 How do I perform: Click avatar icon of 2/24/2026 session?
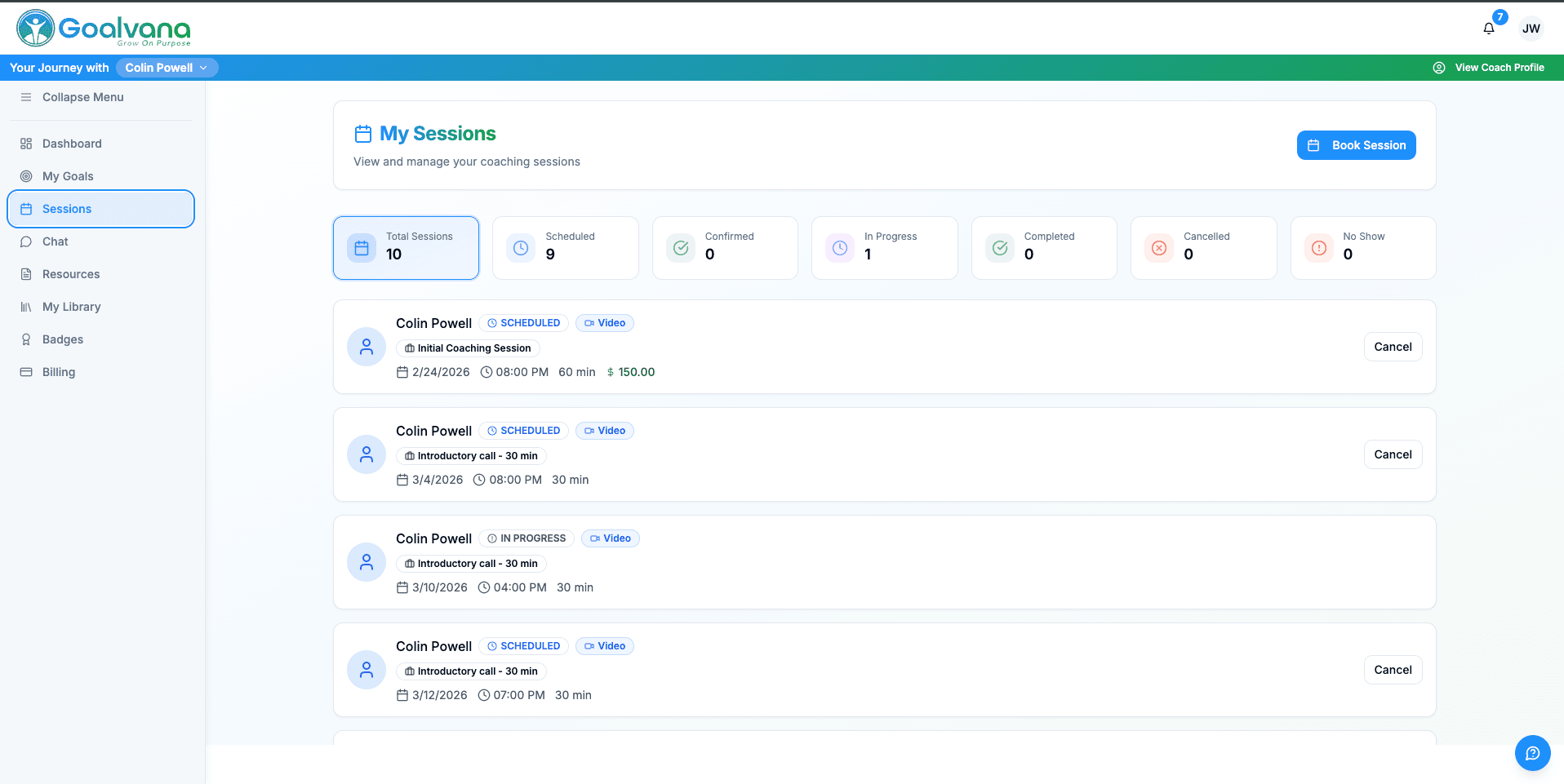pyautogui.click(x=367, y=347)
